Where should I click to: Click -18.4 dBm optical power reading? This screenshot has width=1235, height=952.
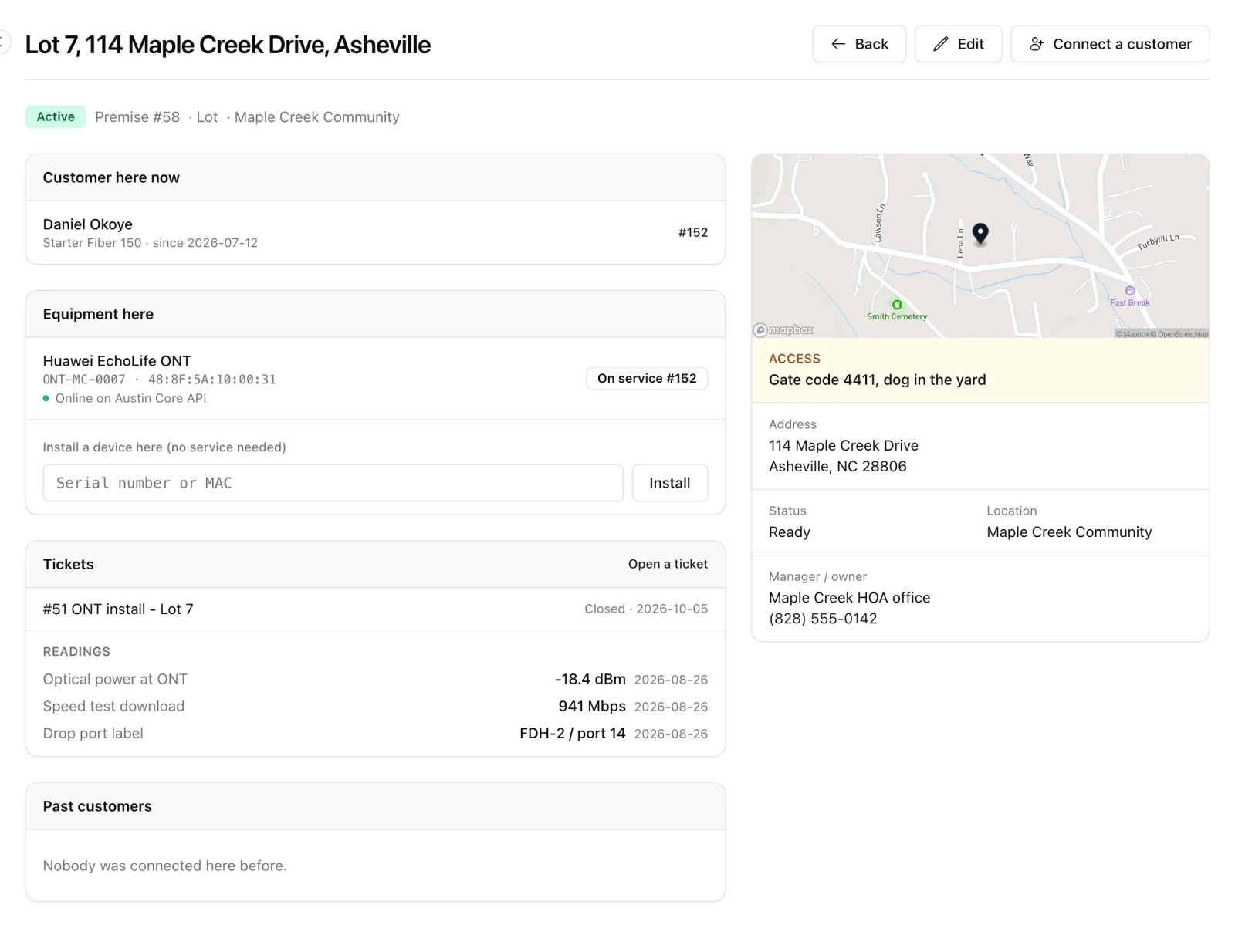point(590,679)
